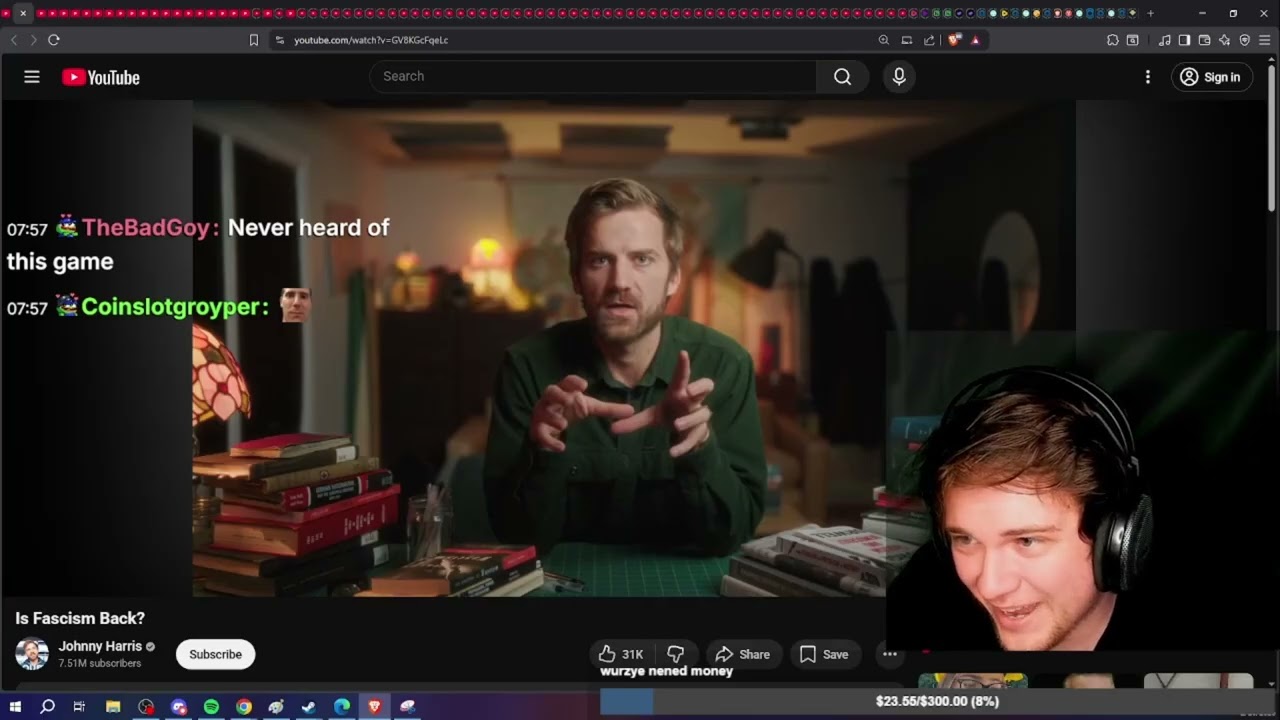Screen dimensions: 1280x720
Task: Start voice search with the microphone icon
Action: tap(899, 77)
